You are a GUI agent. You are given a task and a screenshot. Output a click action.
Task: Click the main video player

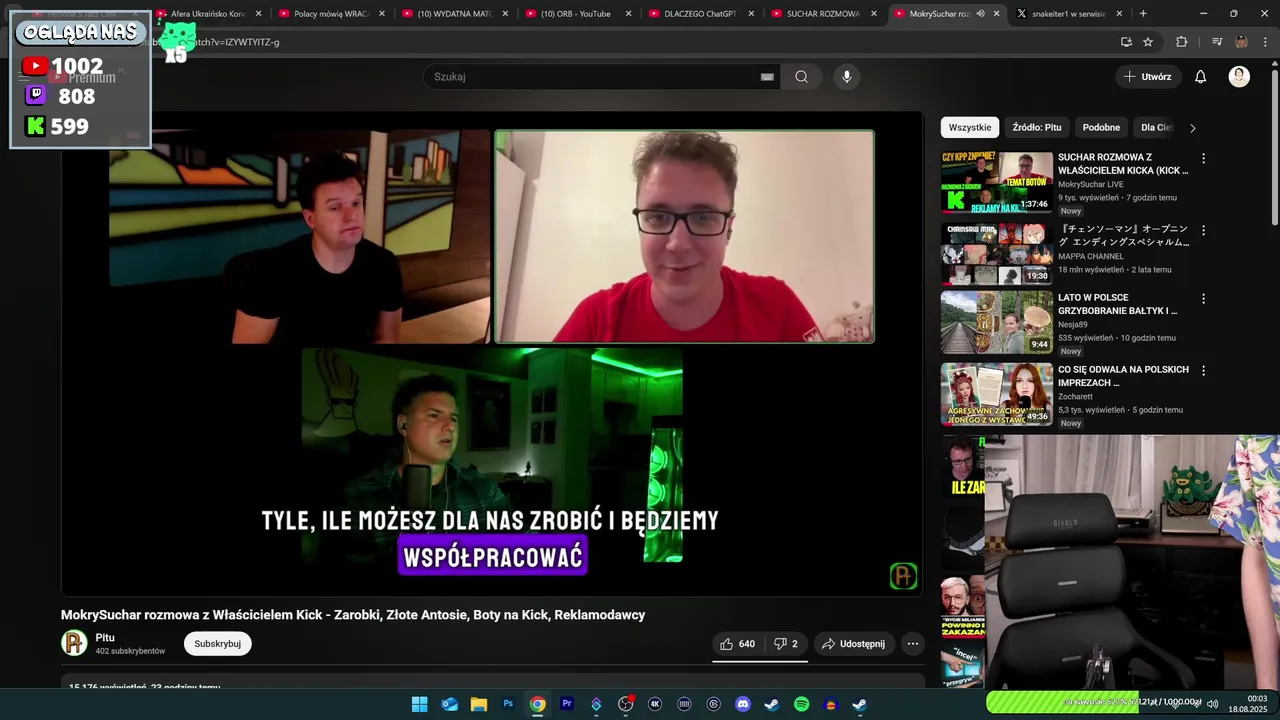[x=492, y=353]
